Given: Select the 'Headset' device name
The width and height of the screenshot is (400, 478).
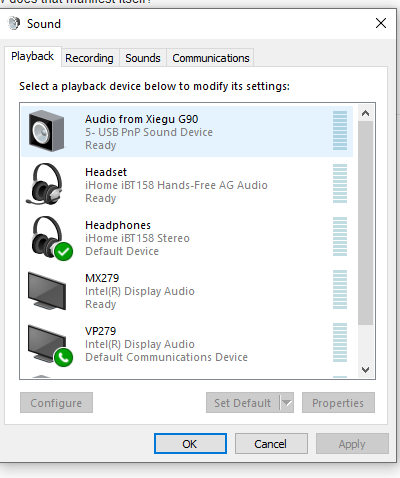Looking at the screenshot, I should [106, 172].
